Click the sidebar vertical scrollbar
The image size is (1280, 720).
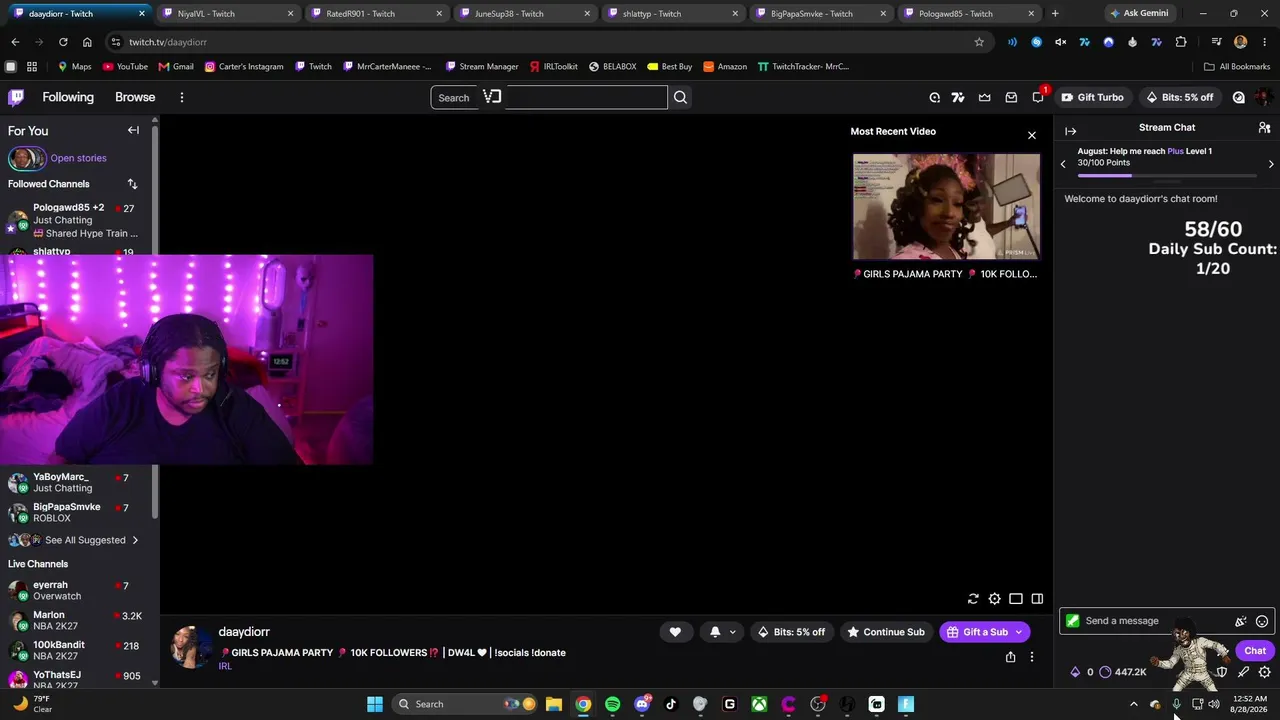click(155, 320)
